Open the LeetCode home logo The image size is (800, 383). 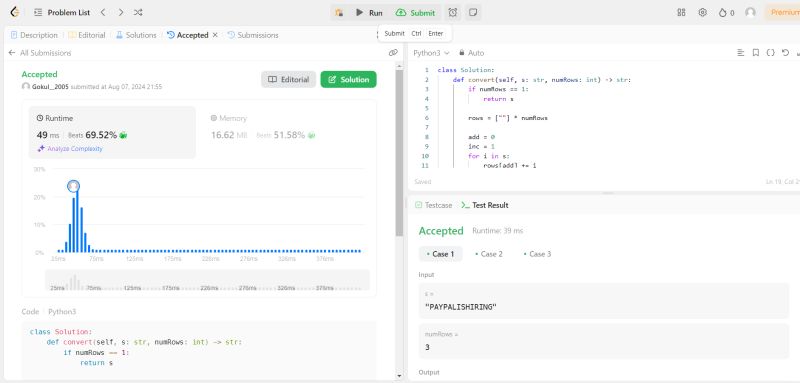point(15,12)
